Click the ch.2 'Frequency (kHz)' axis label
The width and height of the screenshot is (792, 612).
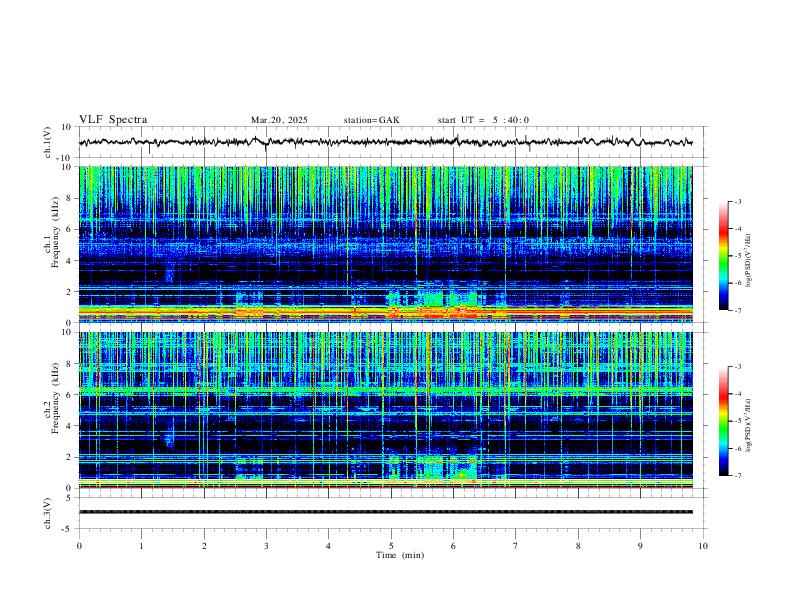coord(55,398)
